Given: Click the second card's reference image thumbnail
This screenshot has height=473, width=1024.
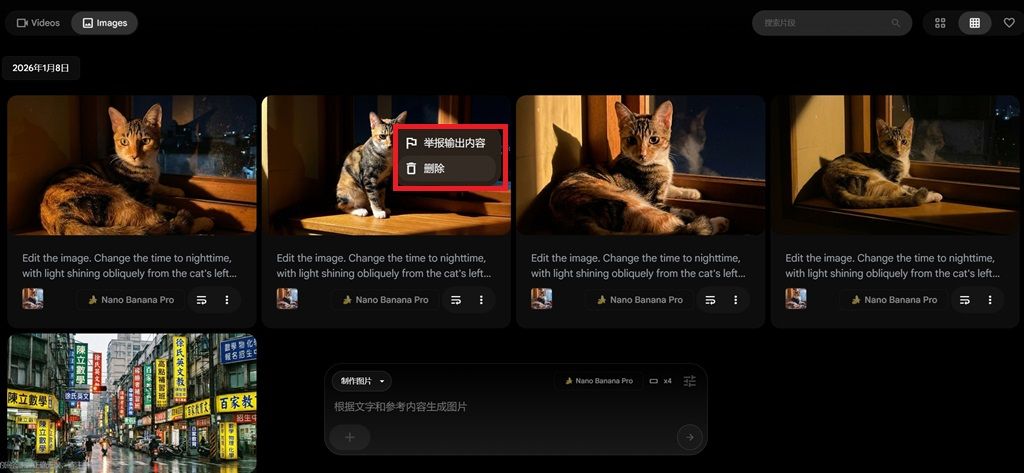Looking at the screenshot, I should click(x=287, y=299).
